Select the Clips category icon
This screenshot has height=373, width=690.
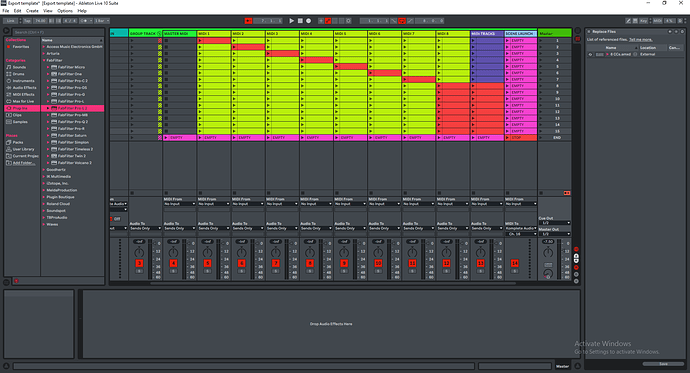[x=8, y=115]
